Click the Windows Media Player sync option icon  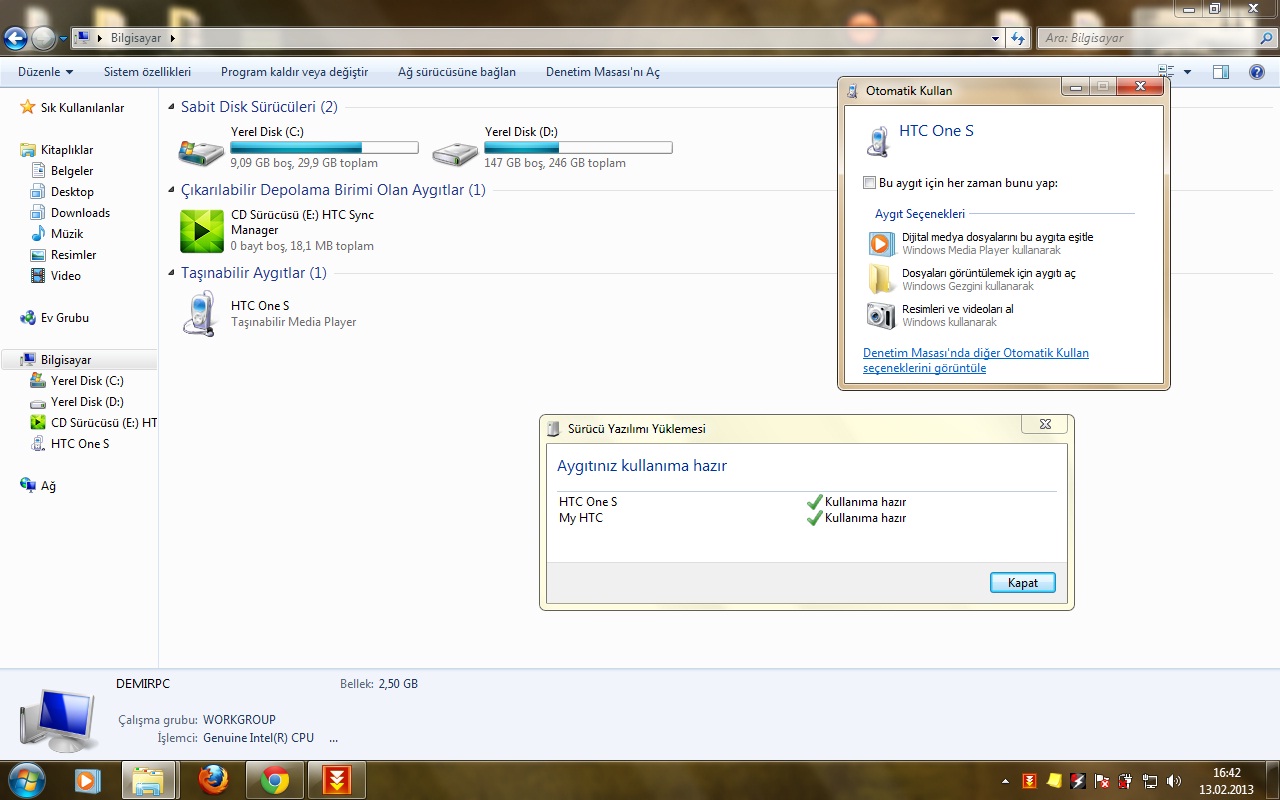tap(881, 244)
